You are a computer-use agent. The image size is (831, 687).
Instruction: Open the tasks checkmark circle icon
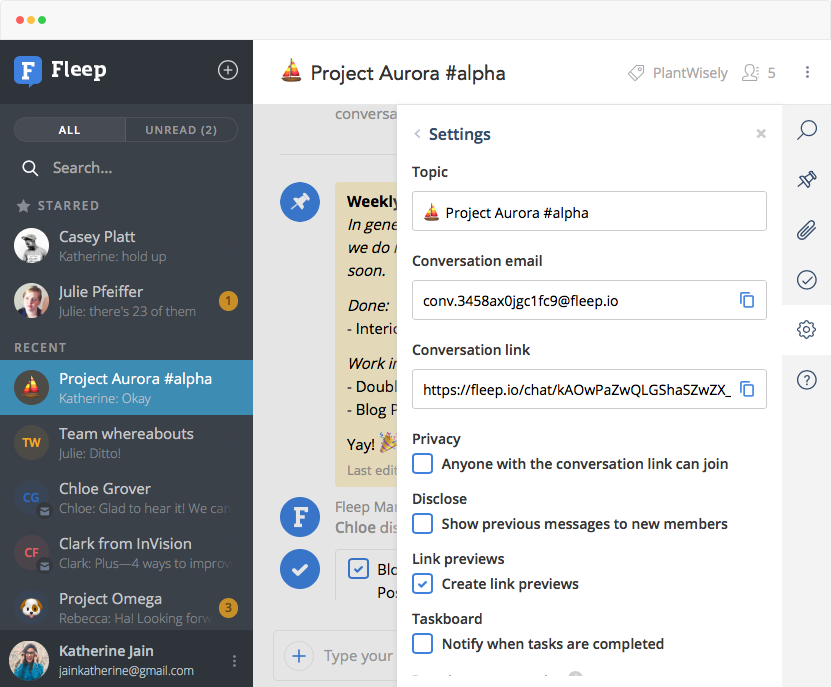point(807,279)
